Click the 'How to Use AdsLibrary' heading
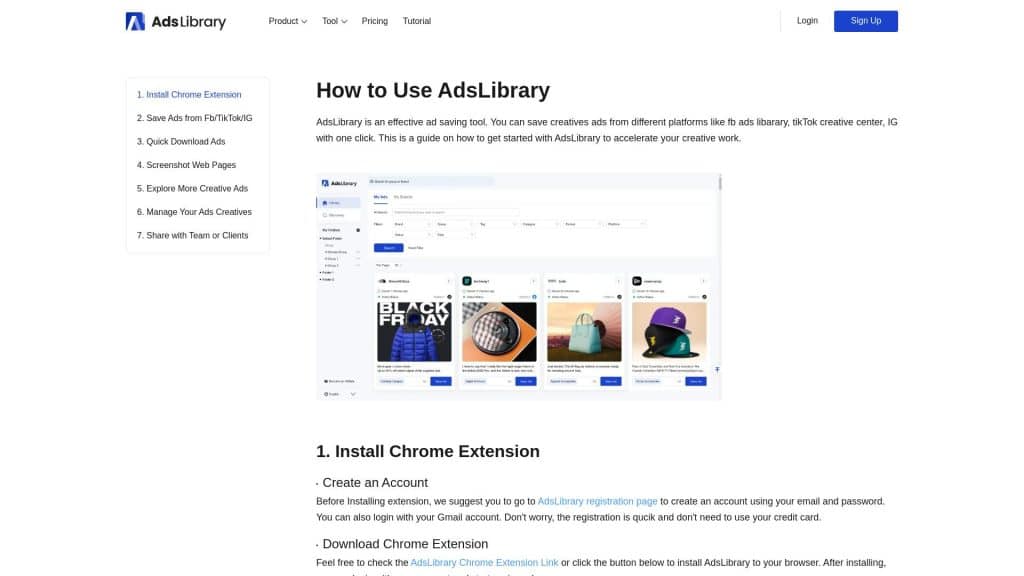Viewport: 1024px width, 576px height. (x=433, y=90)
